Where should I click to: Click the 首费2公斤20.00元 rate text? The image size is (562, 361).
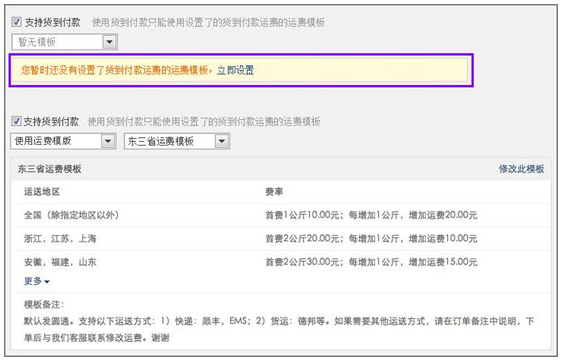pos(302,238)
